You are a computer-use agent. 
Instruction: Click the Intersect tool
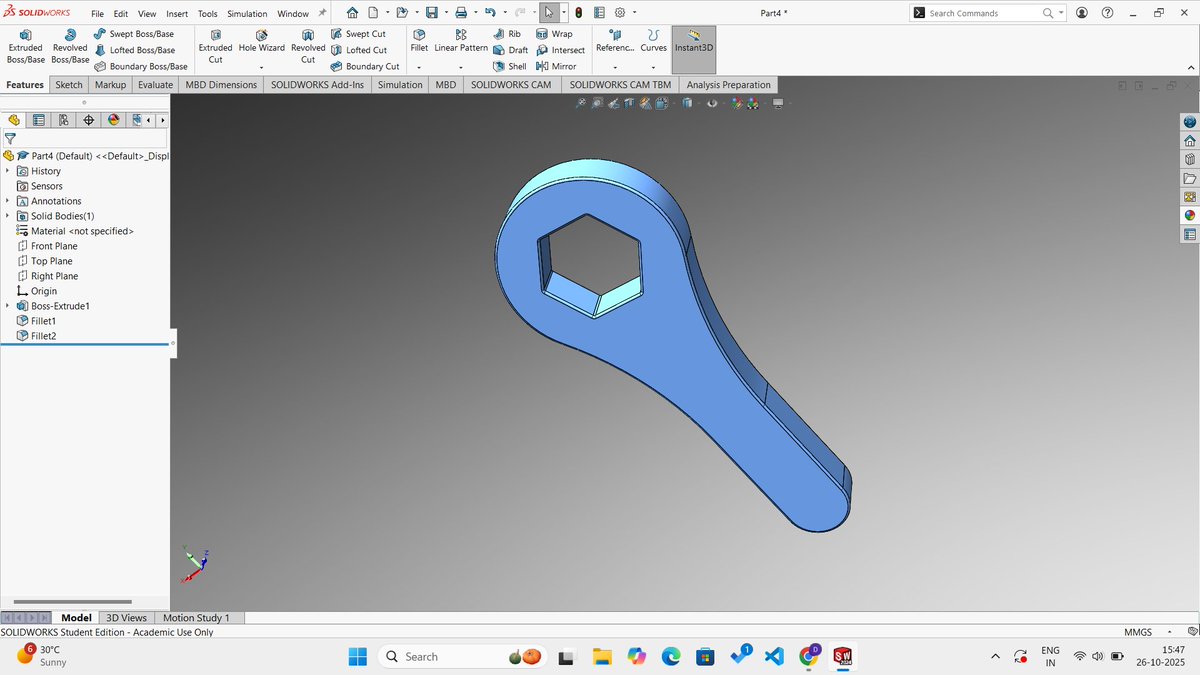tap(560, 50)
